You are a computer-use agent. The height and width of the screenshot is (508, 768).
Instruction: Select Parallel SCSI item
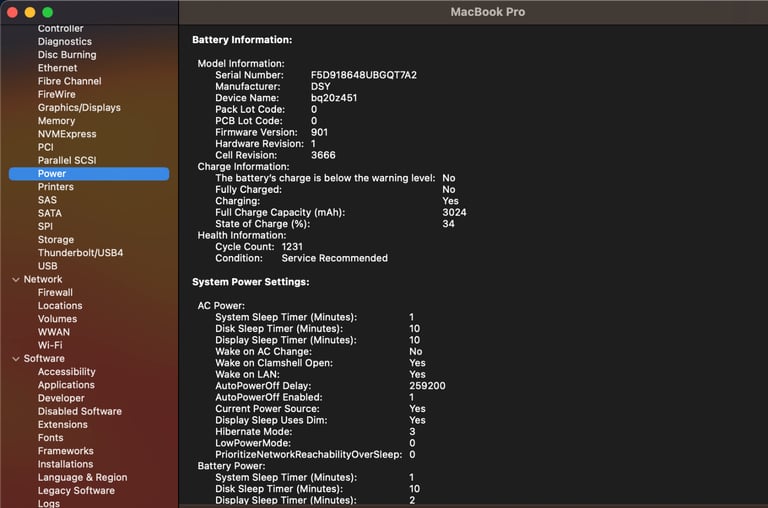(x=67, y=161)
